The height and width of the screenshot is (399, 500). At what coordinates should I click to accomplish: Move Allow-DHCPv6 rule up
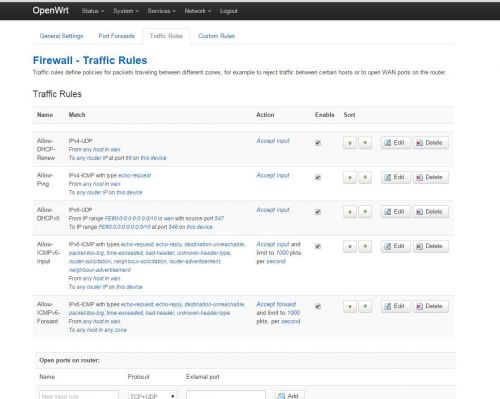click(x=350, y=212)
